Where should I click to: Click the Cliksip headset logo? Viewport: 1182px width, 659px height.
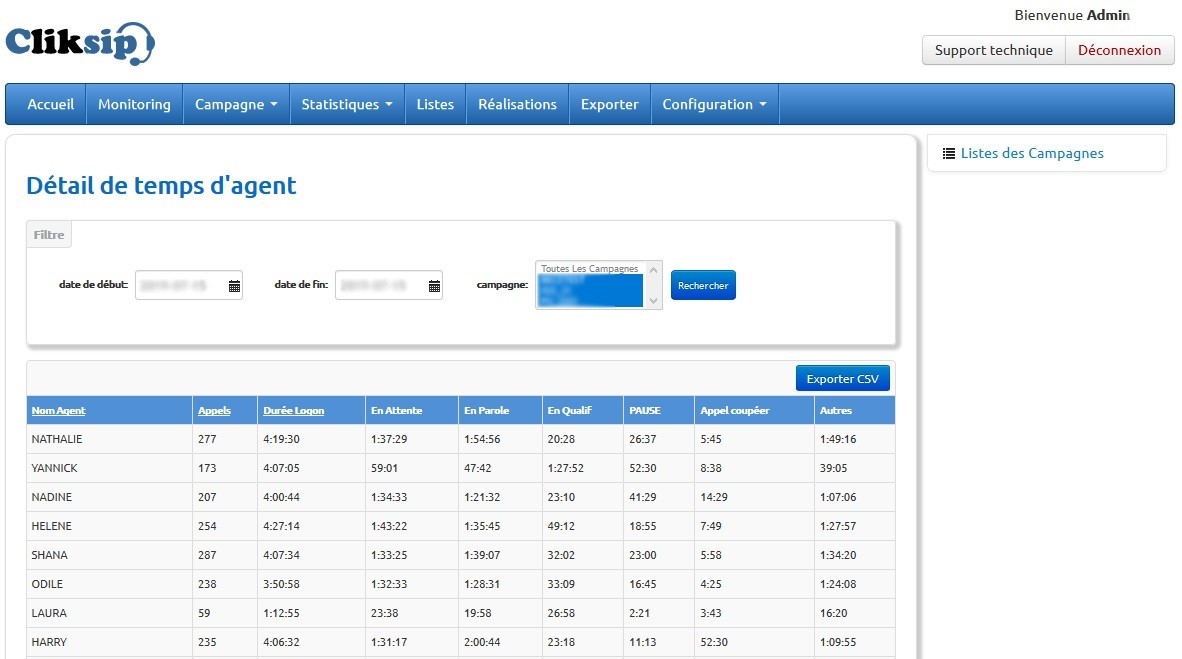(x=80, y=44)
